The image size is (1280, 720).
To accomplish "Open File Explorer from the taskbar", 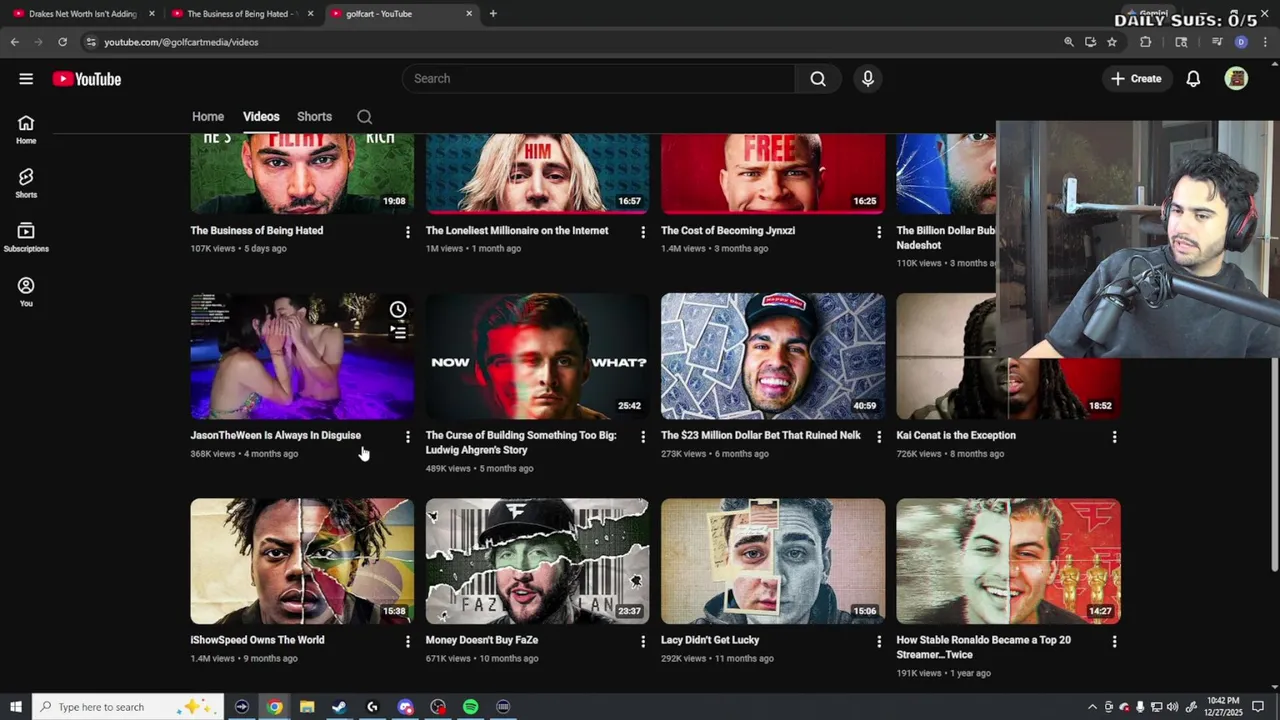I will coord(307,707).
